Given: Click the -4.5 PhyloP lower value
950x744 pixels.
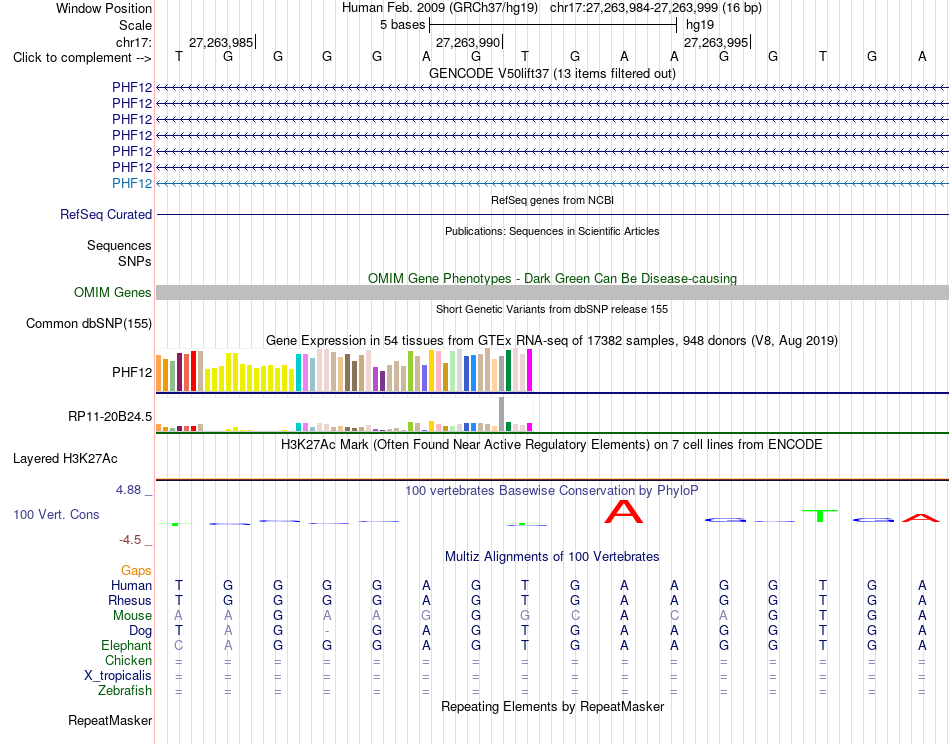Looking at the screenshot, I should pyautogui.click(x=130, y=540).
